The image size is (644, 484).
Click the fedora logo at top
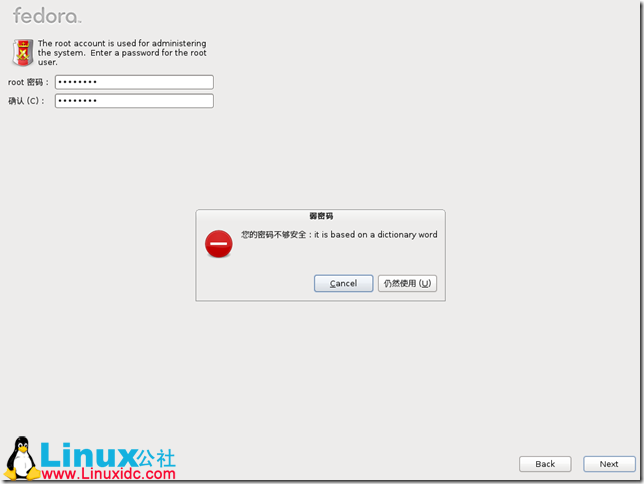[47, 16]
